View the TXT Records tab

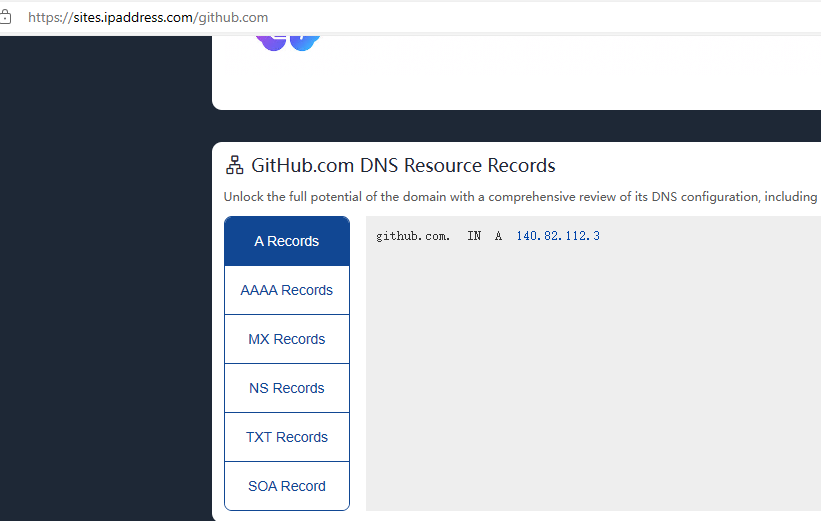pos(287,437)
